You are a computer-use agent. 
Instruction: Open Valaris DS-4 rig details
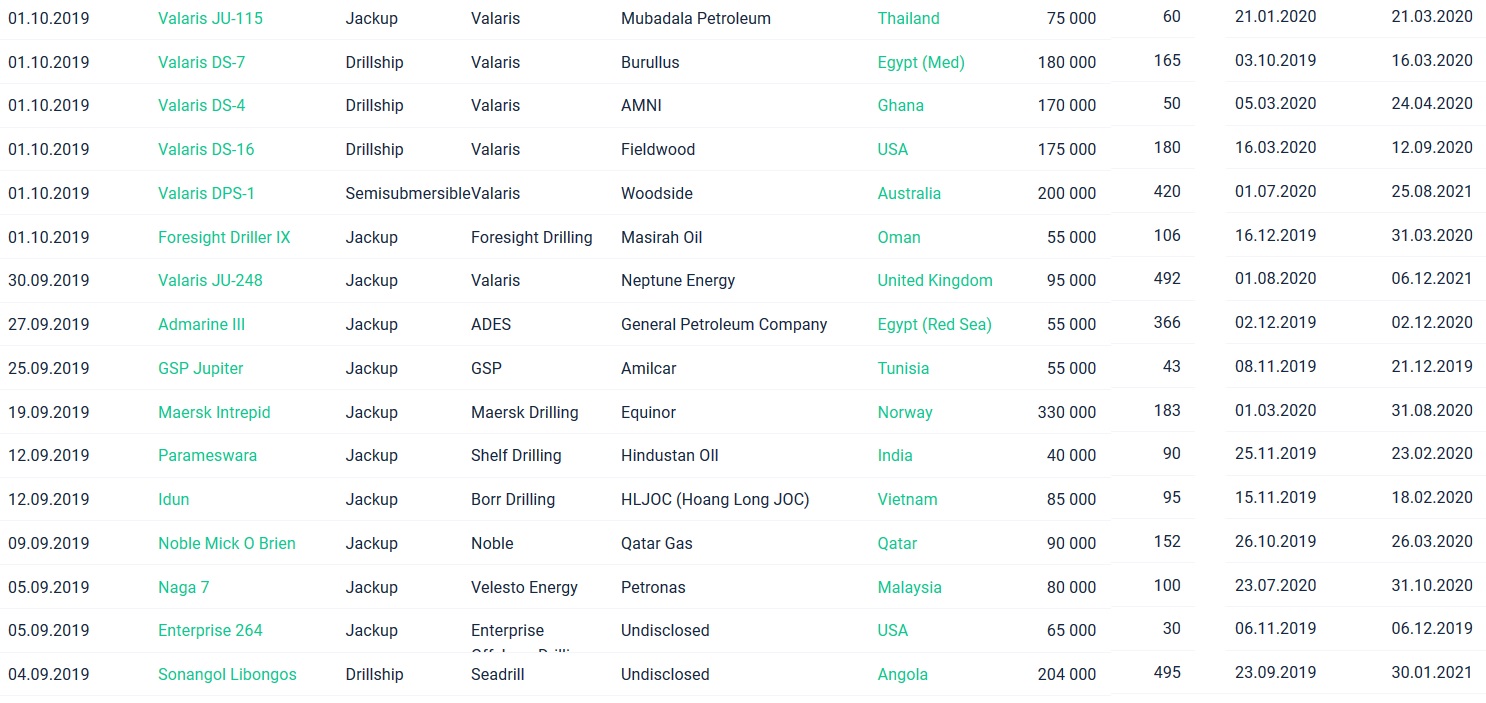[x=201, y=105]
